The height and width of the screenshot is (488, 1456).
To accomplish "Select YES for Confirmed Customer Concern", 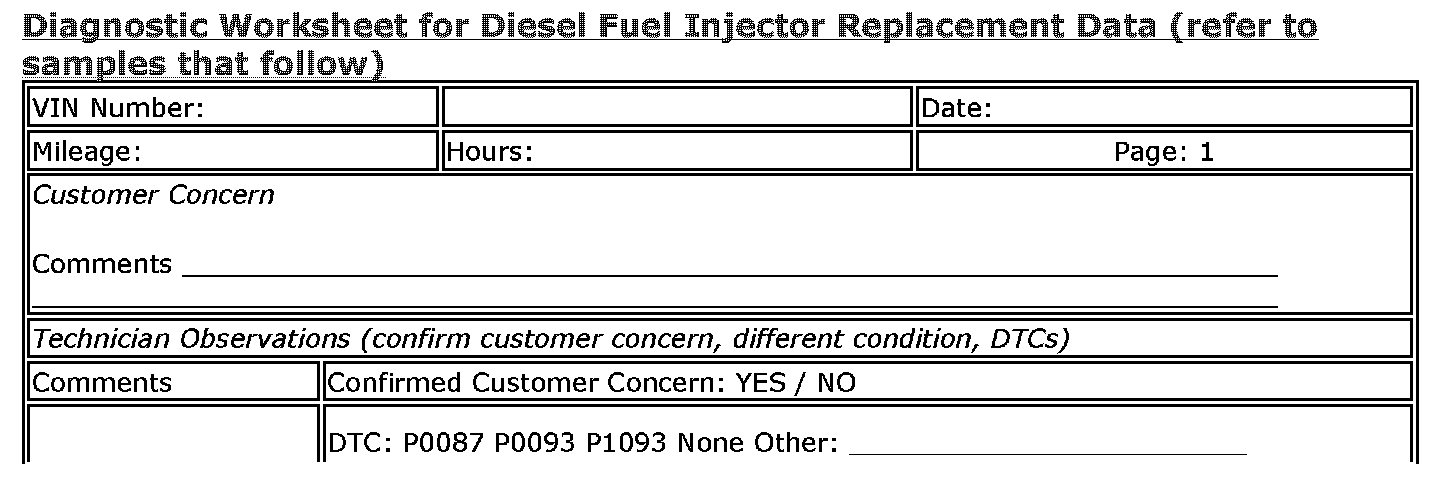I will click(x=760, y=383).
